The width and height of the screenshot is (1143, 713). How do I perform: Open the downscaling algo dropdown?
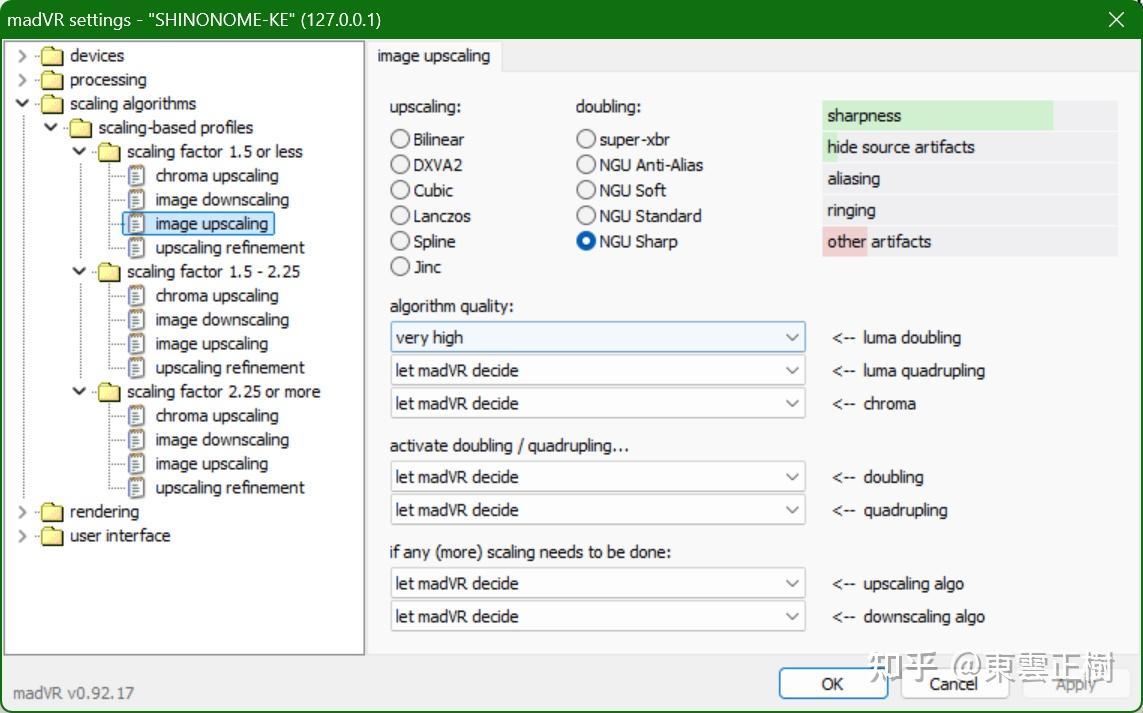598,616
